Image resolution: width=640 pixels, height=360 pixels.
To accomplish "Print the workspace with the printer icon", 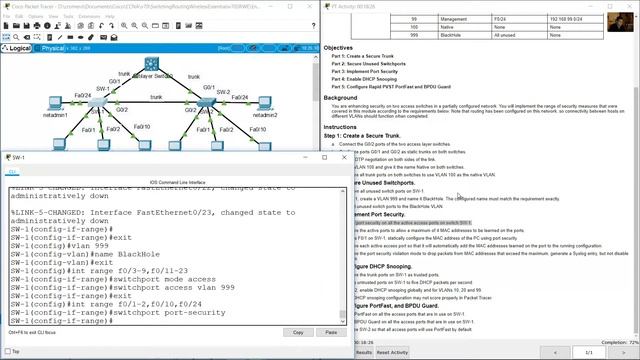I will coord(37,26).
